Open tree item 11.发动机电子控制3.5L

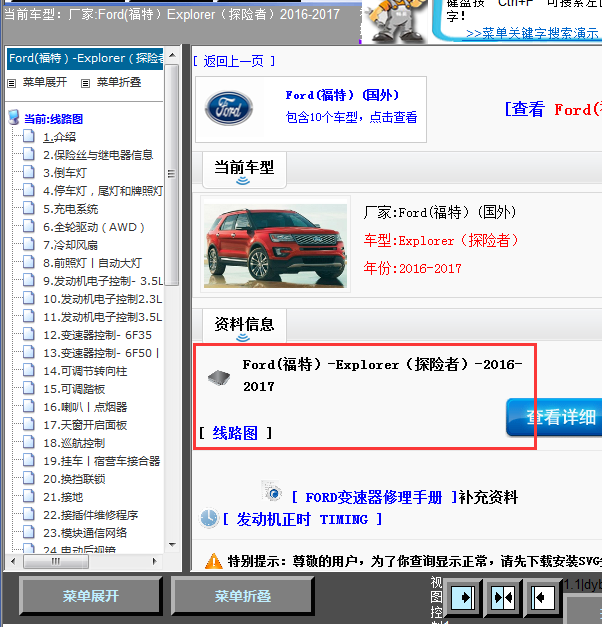point(102,317)
